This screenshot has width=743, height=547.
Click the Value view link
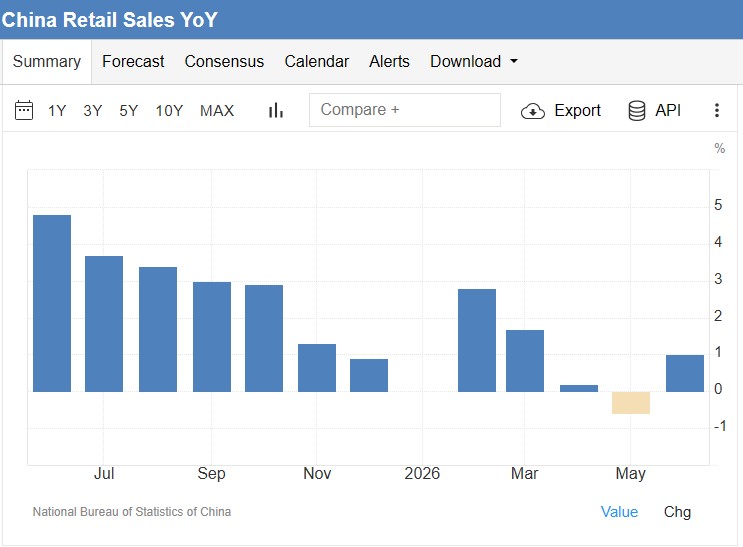(x=619, y=512)
